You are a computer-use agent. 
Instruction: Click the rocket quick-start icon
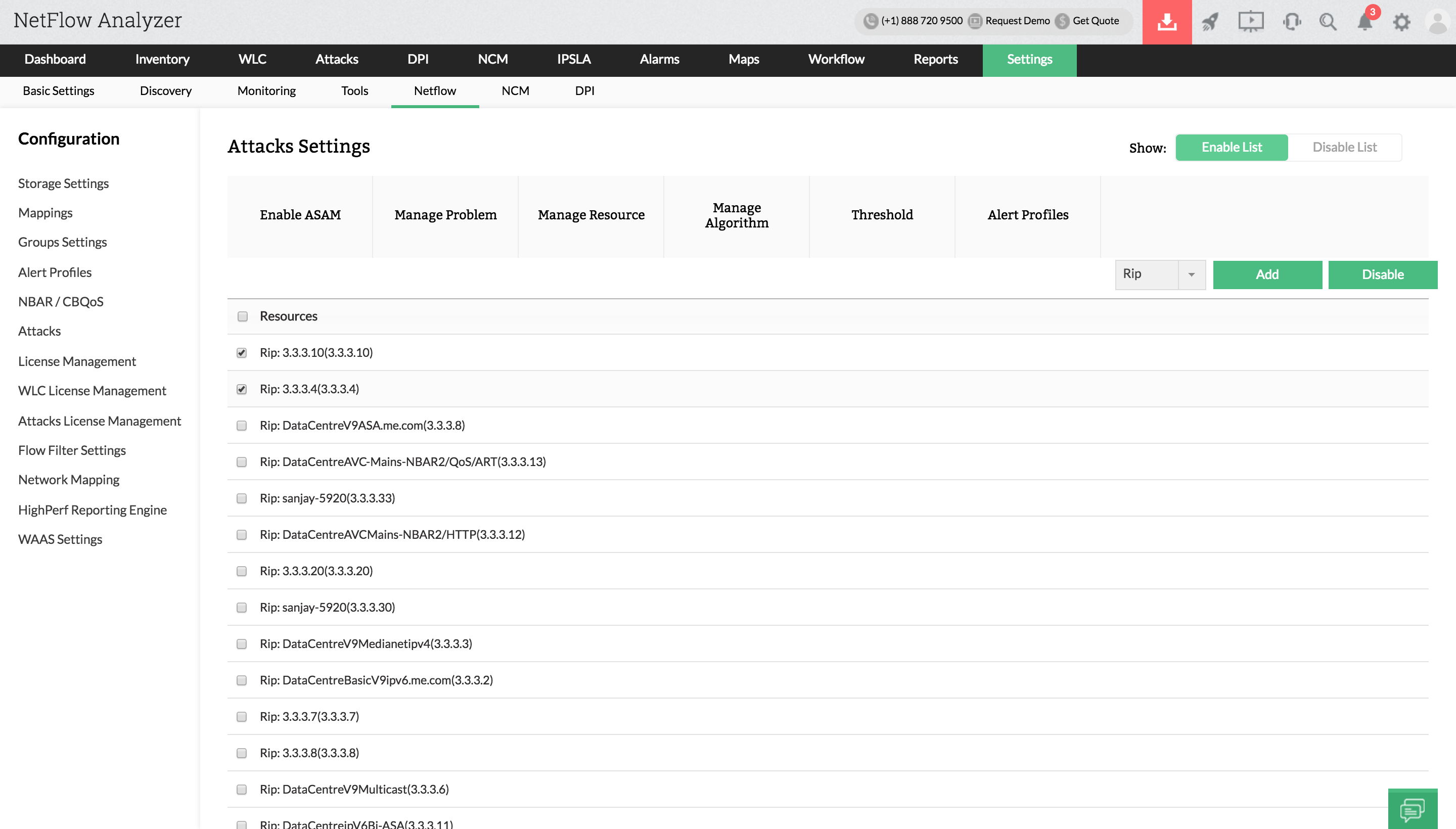click(1210, 22)
